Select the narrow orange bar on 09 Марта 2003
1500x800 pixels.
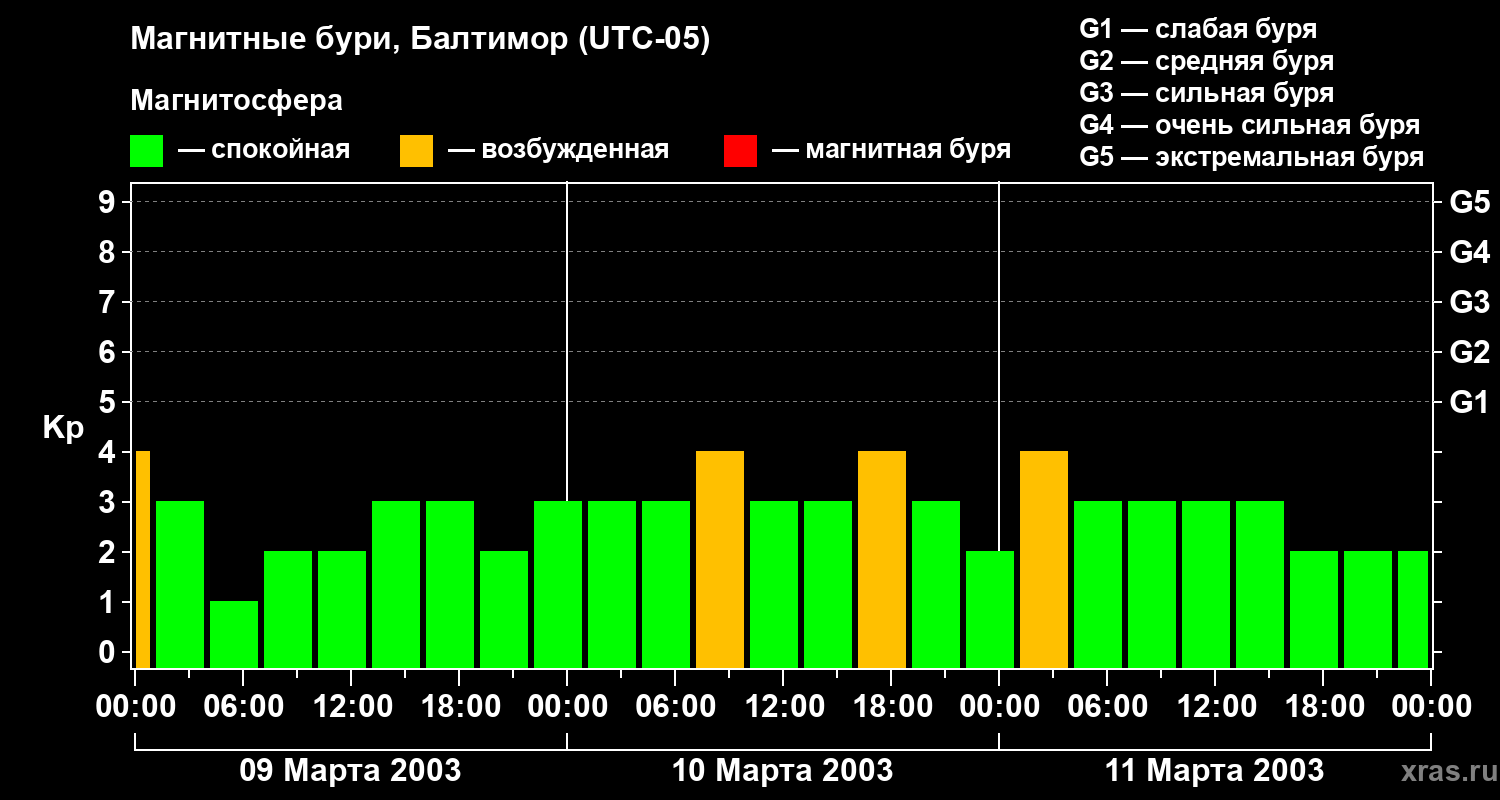tap(142, 559)
